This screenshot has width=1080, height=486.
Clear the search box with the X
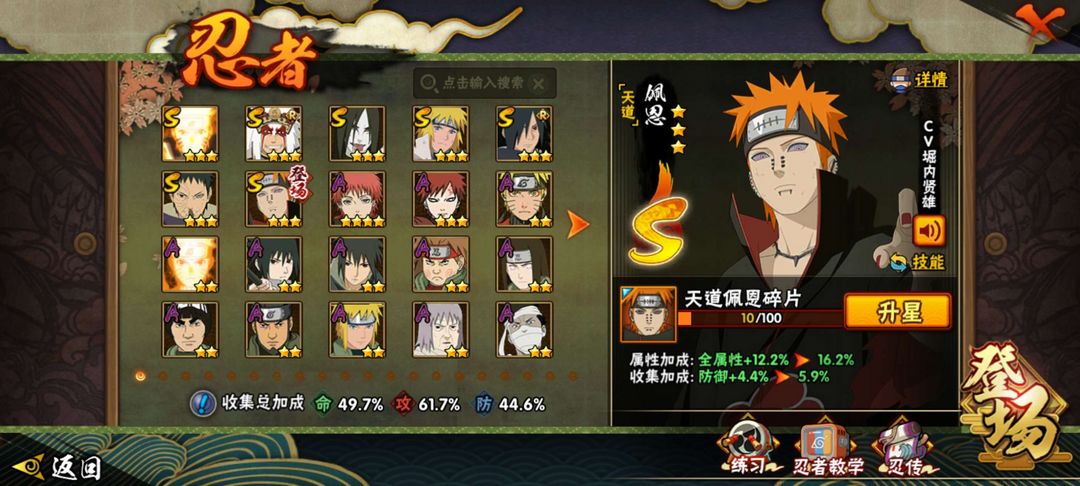539,83
